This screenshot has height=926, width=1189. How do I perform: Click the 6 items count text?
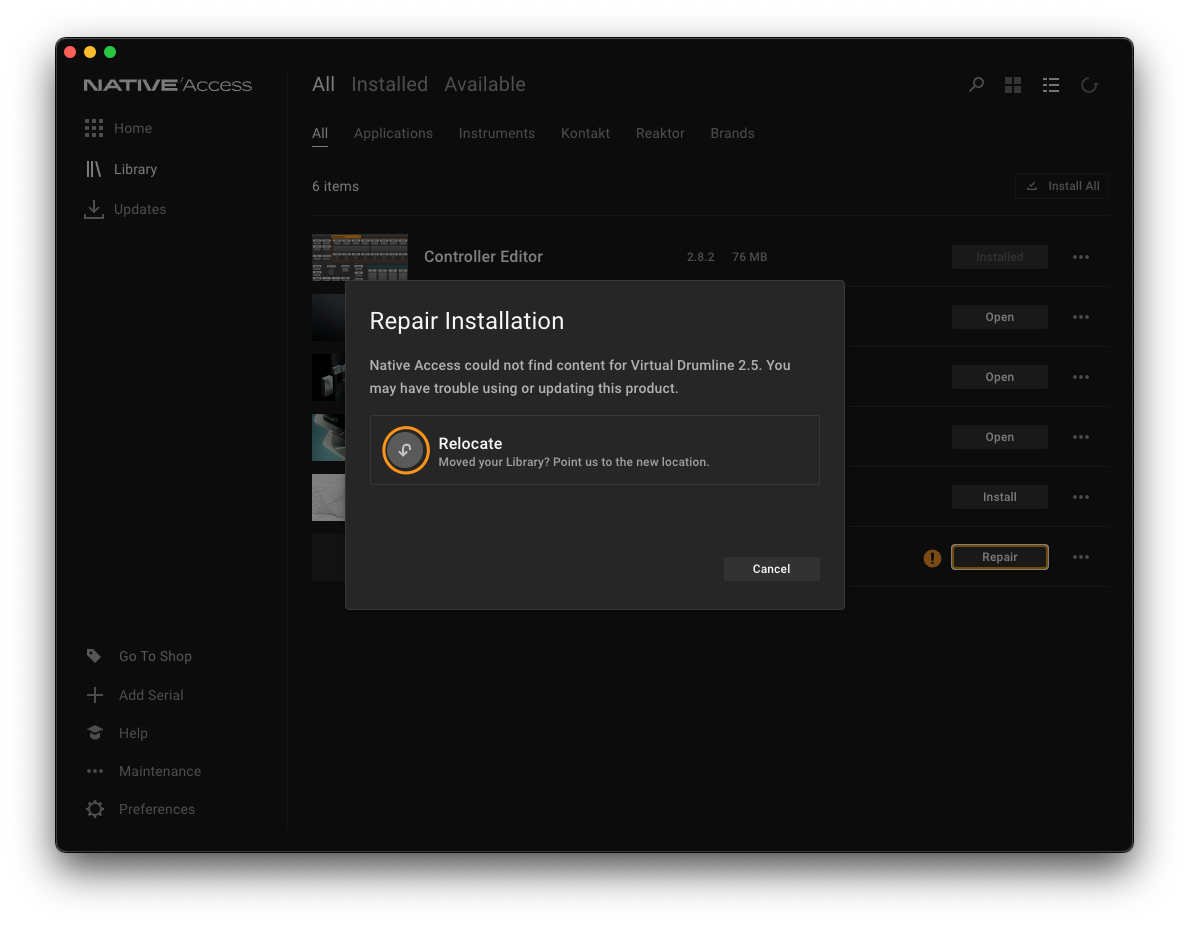point(335,187)
